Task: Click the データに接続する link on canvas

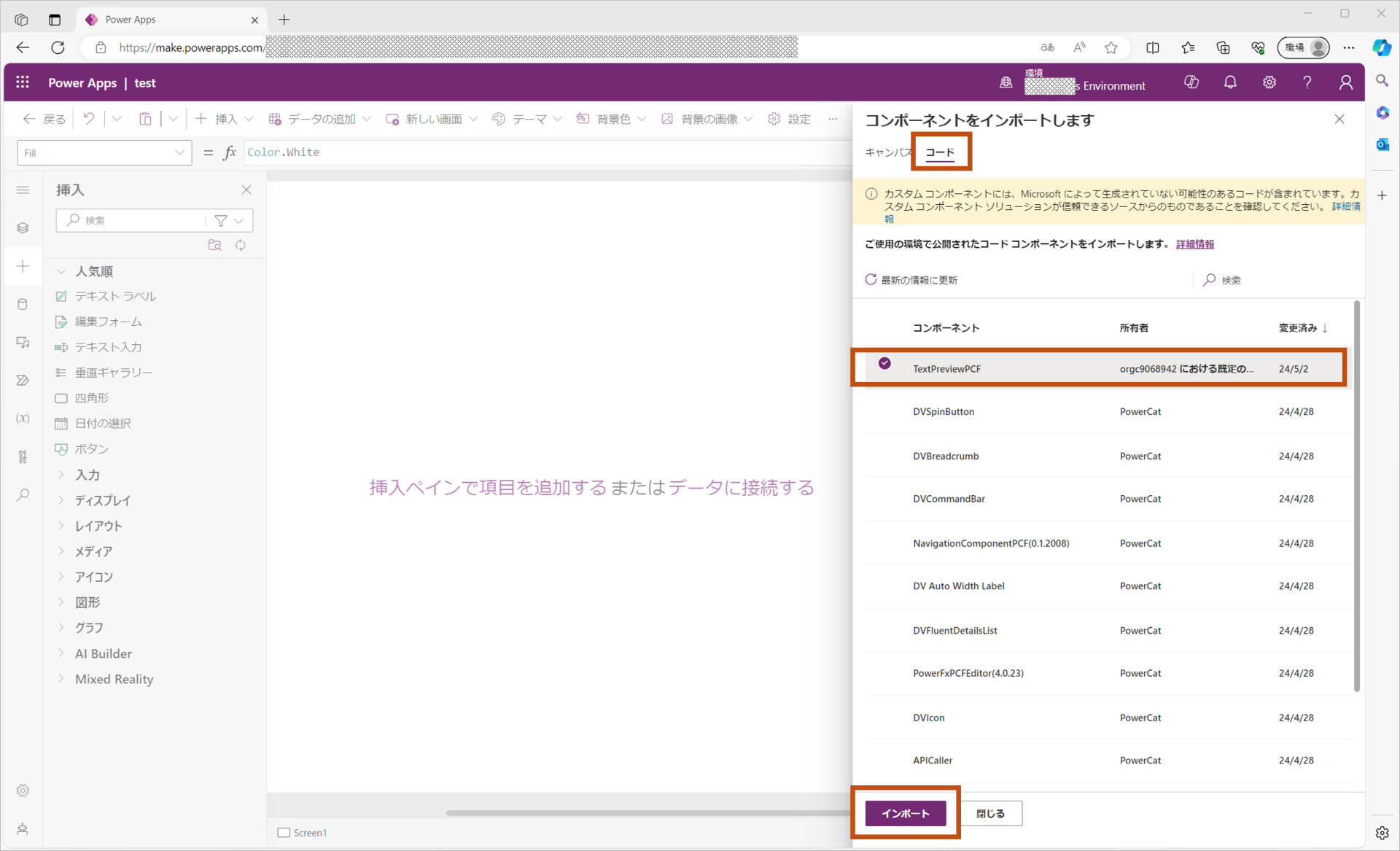Action: pos(741,487)
